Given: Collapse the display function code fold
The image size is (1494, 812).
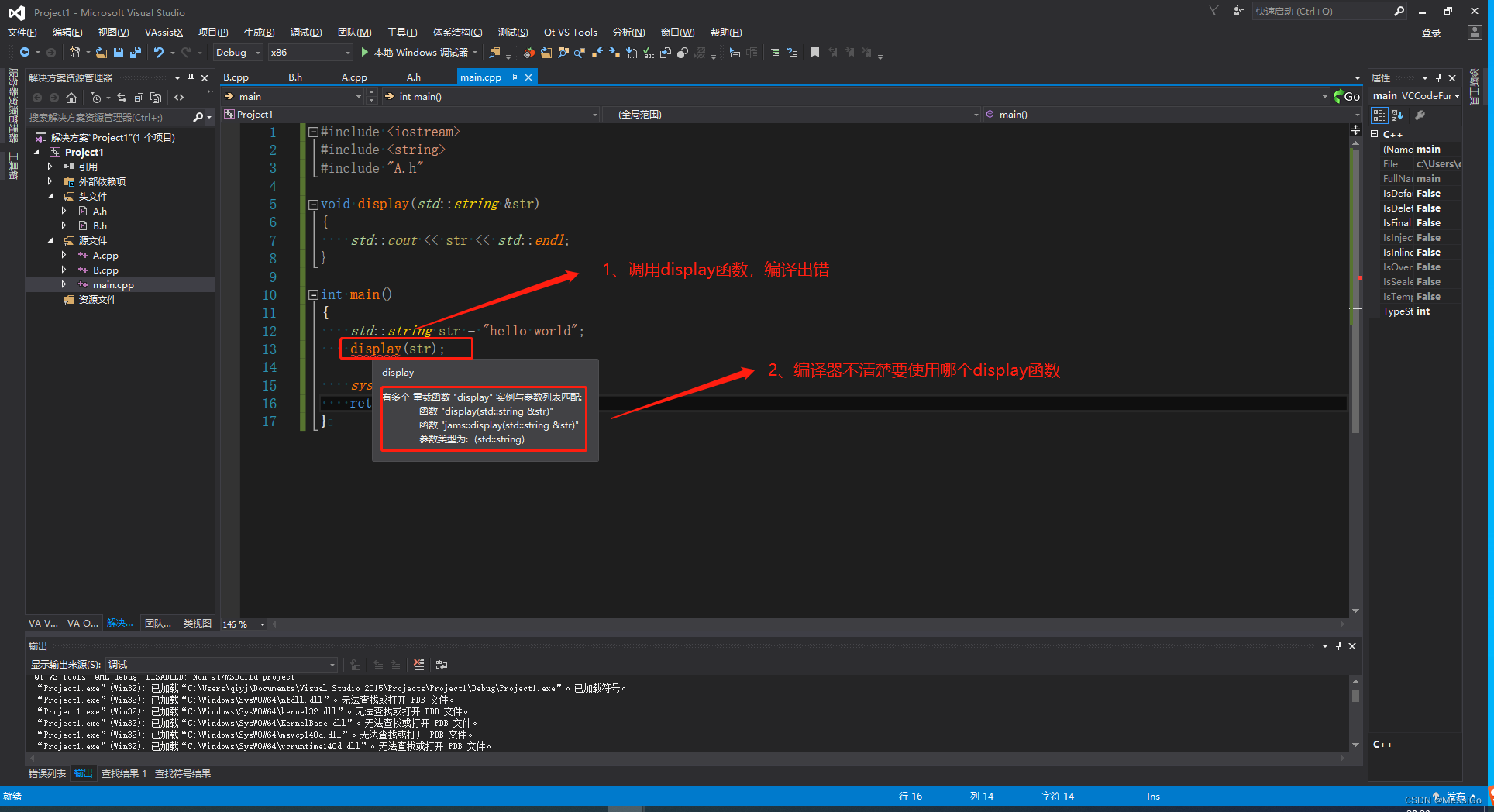Looking at the screenshot, I should point(313,205).
